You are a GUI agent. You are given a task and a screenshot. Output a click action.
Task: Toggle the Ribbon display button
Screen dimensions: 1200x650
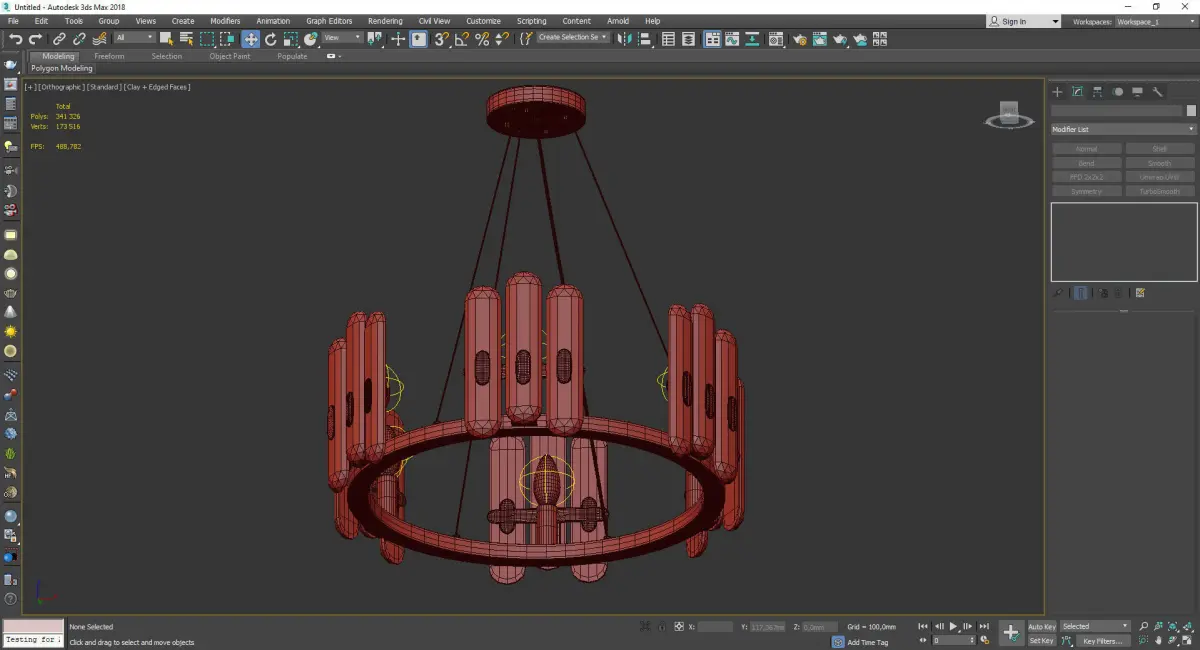[x=713, y=39]
